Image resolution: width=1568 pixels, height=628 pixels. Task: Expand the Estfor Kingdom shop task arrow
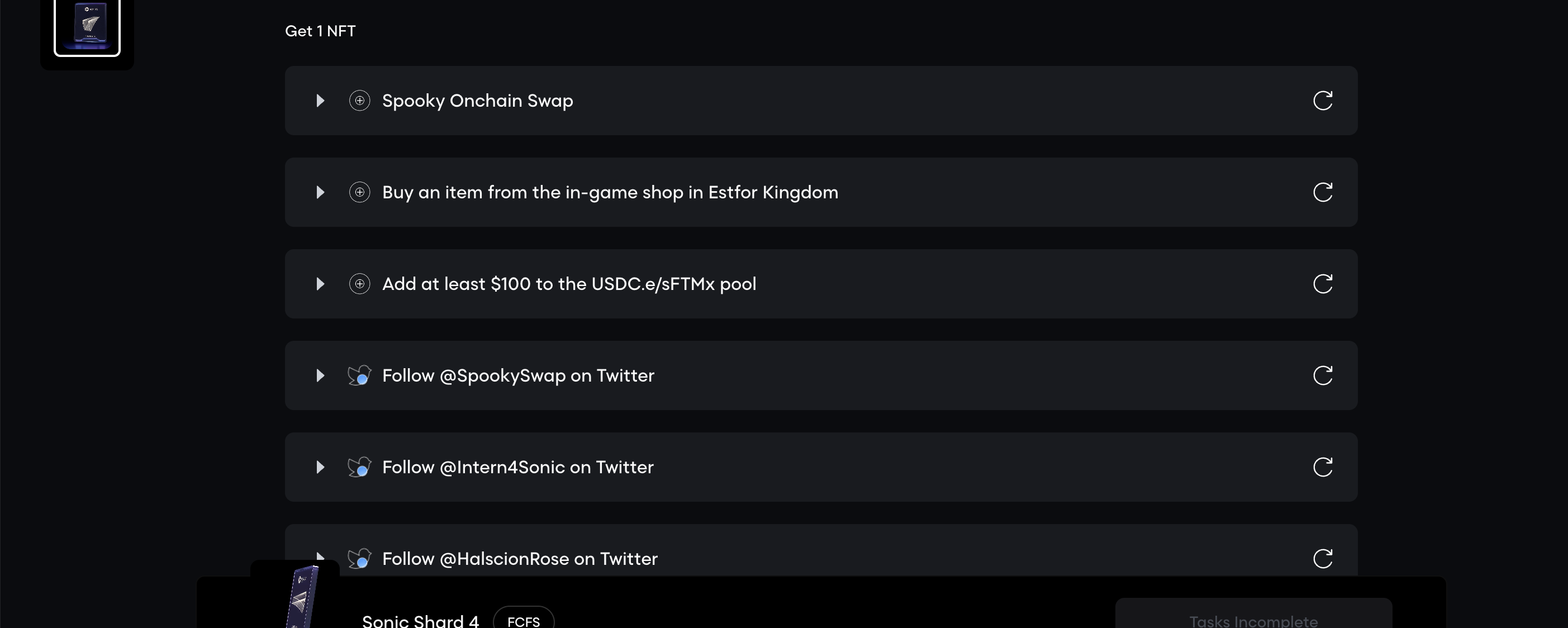click(x=320, y=192)
